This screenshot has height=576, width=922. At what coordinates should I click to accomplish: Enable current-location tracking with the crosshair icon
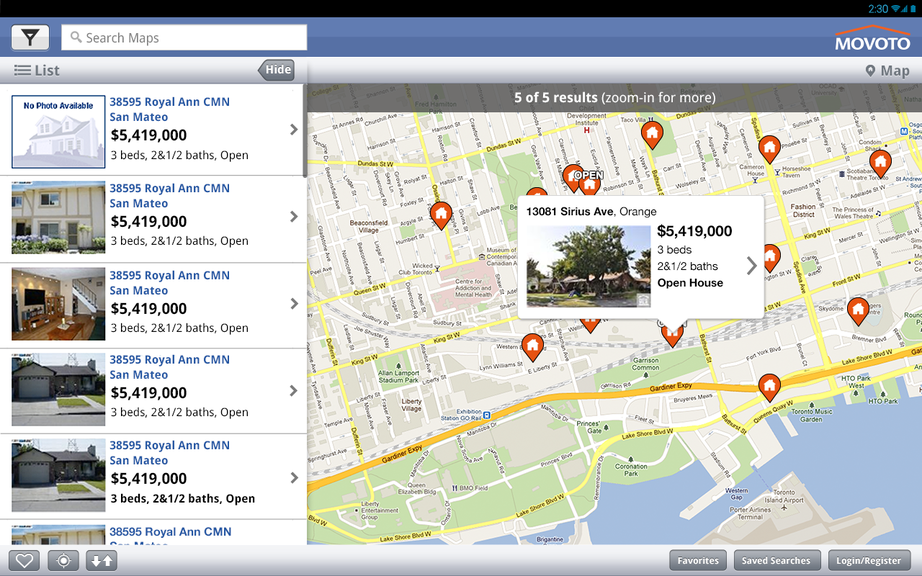62,560
